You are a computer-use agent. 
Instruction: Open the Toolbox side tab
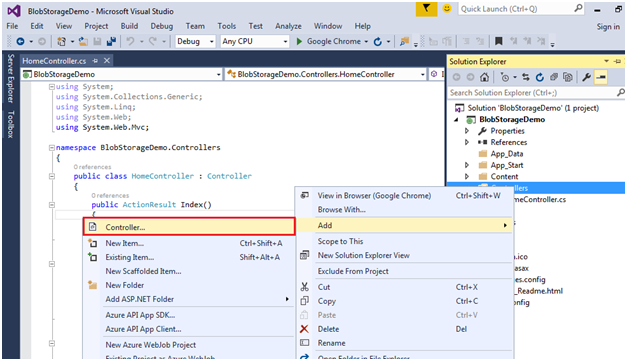click(11, 125)
